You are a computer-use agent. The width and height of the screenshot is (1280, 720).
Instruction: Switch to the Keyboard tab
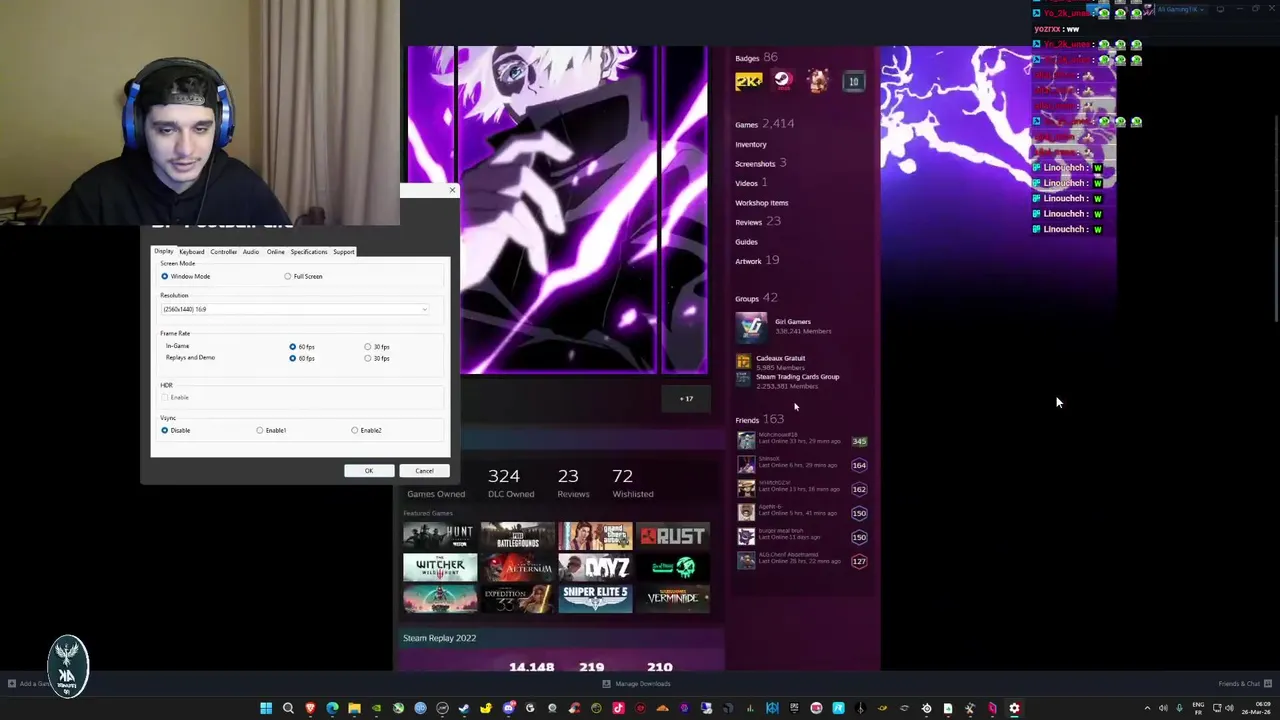point(192,252)
